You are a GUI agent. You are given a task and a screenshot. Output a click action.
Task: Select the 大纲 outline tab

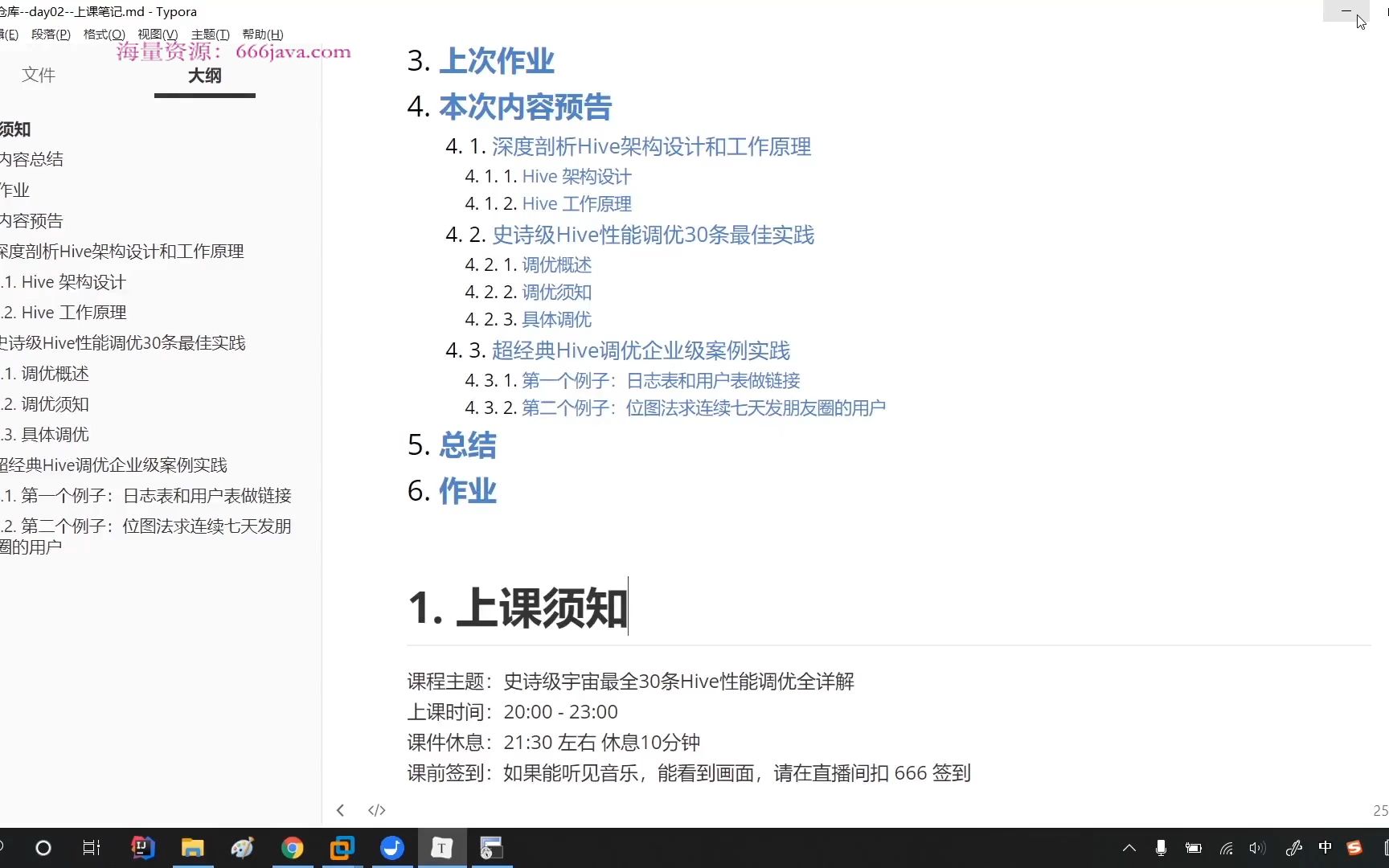(204, 76)
